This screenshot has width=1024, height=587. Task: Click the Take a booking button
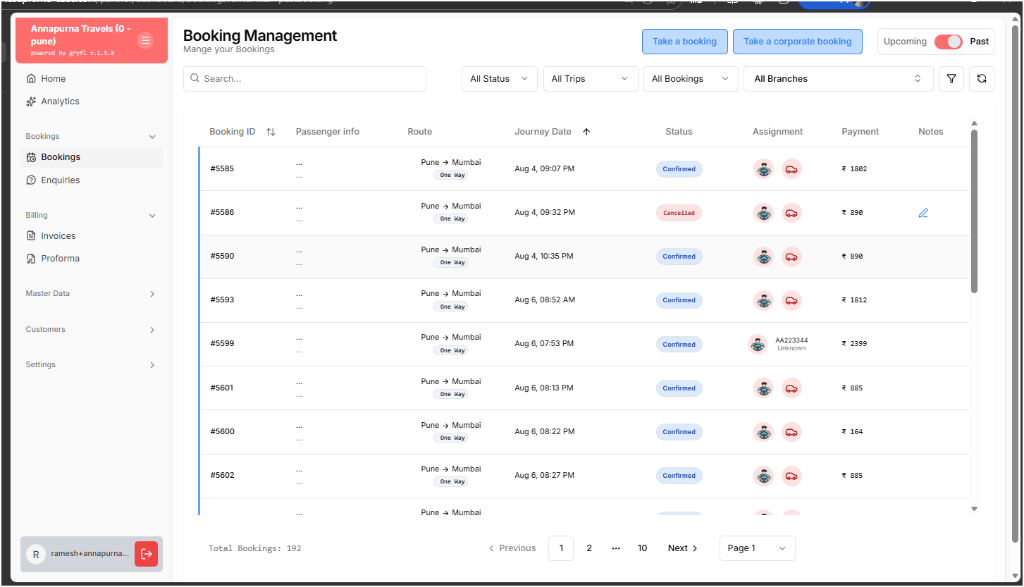point(684,42)
